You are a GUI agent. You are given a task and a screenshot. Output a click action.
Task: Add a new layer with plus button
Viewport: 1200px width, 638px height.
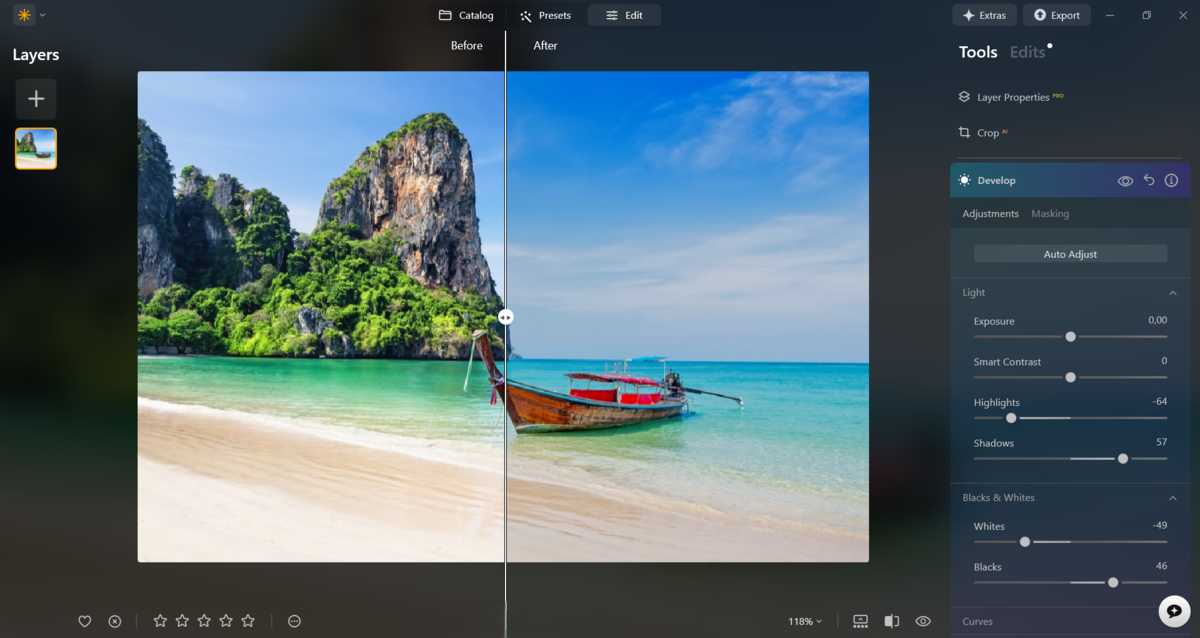36,99
